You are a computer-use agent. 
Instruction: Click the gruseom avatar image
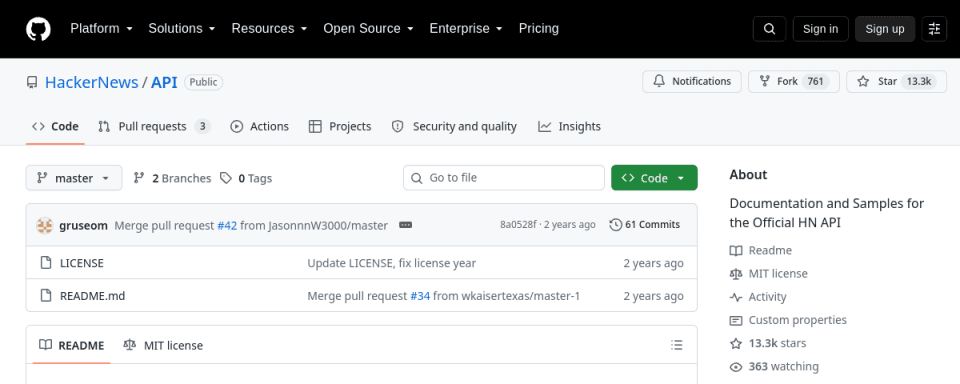click(45, 225)
